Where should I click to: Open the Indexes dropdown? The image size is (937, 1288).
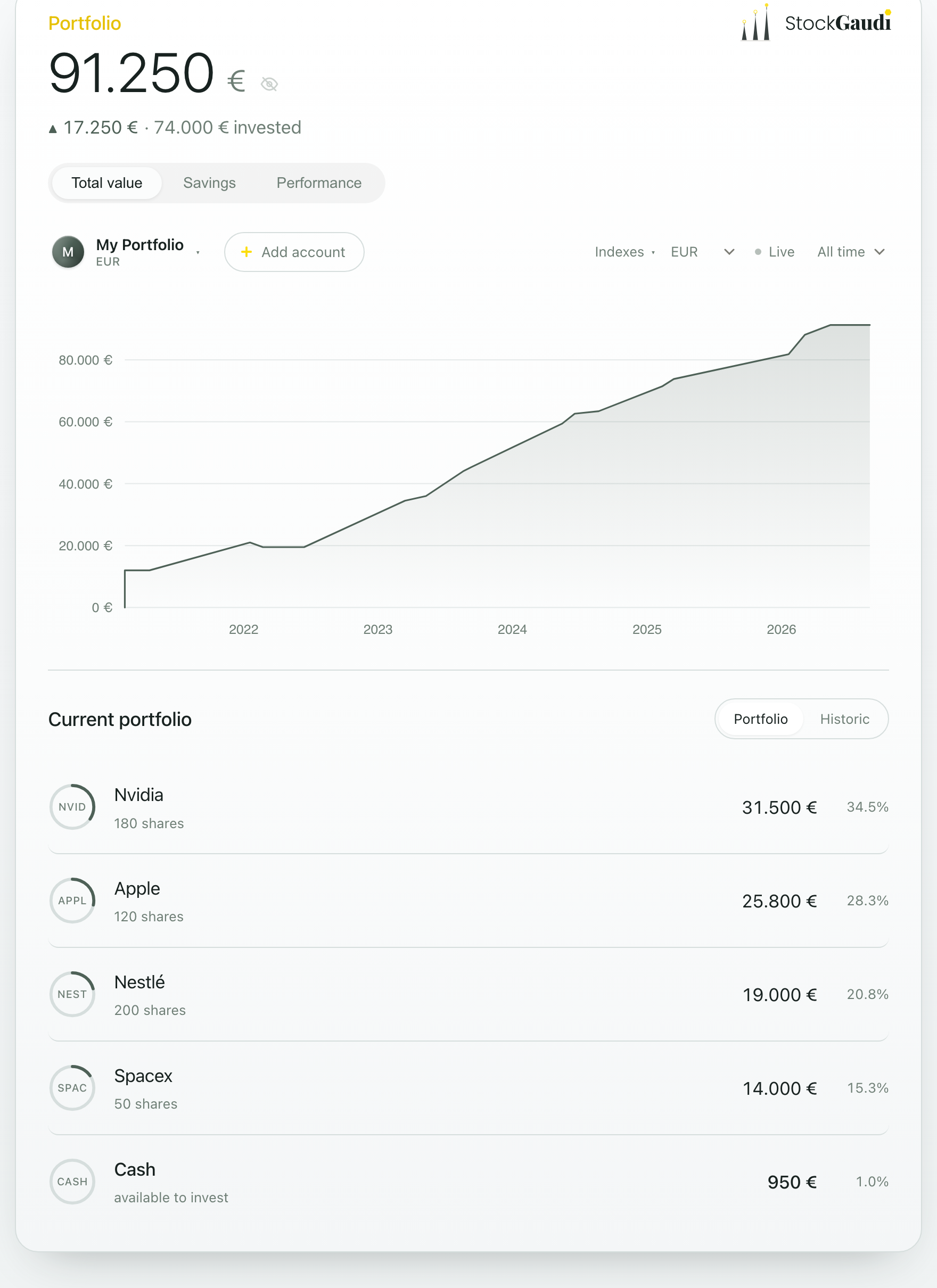click(x=624, y=252)
